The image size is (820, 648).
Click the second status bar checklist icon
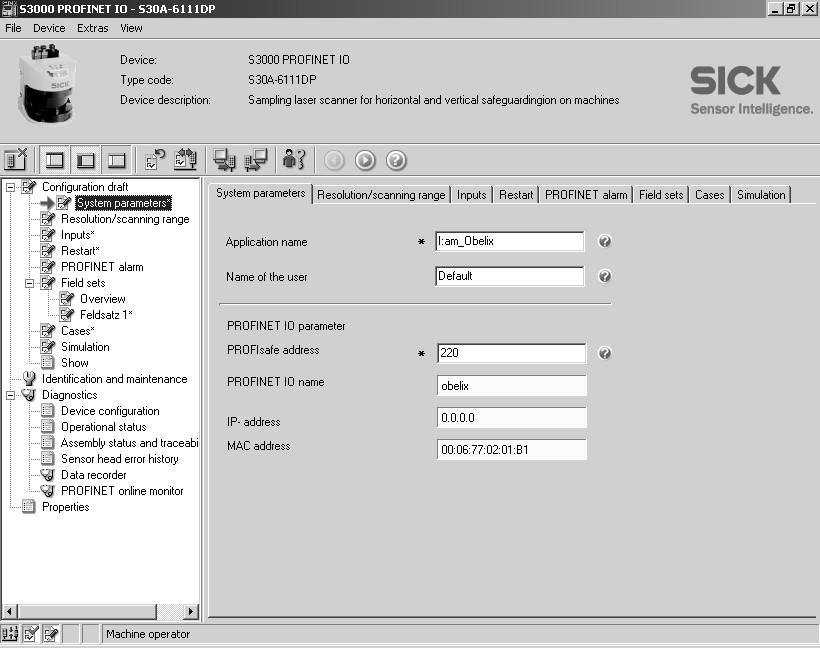point(30,634)
